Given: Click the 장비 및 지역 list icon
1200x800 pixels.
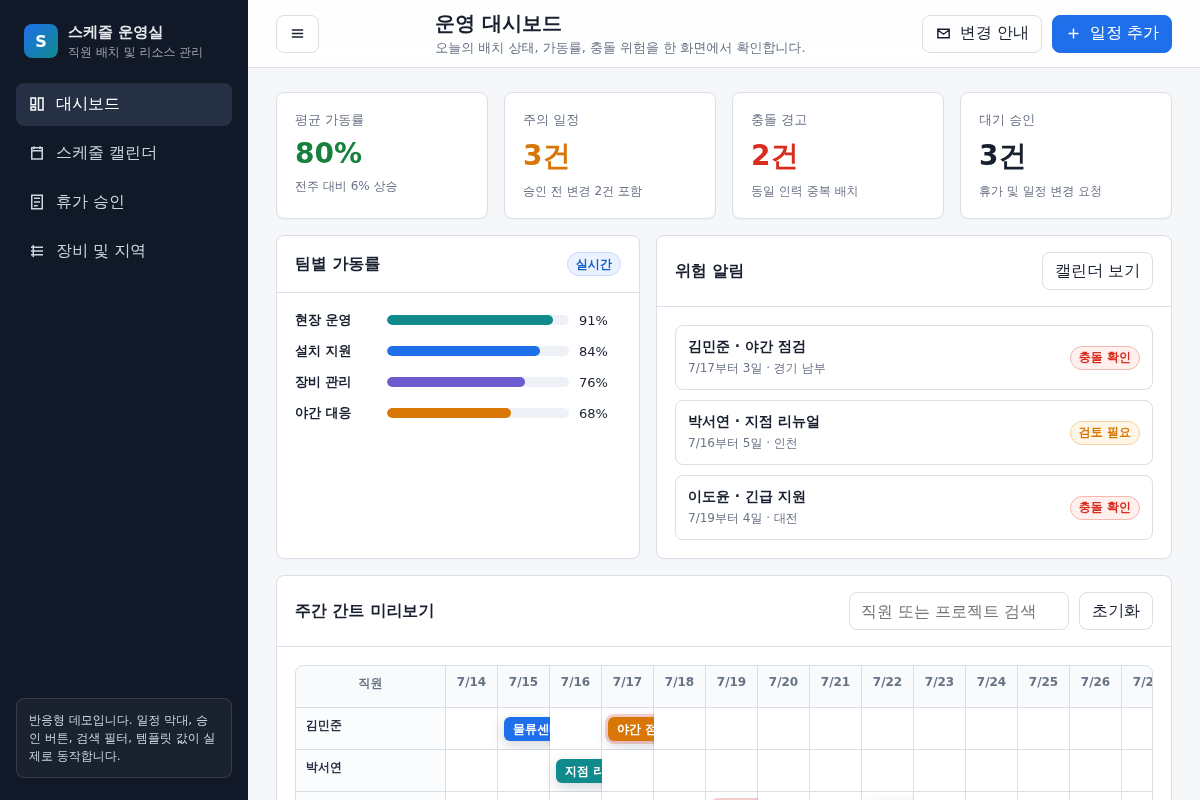Looking at the screenshot, I should pos(37,251).
